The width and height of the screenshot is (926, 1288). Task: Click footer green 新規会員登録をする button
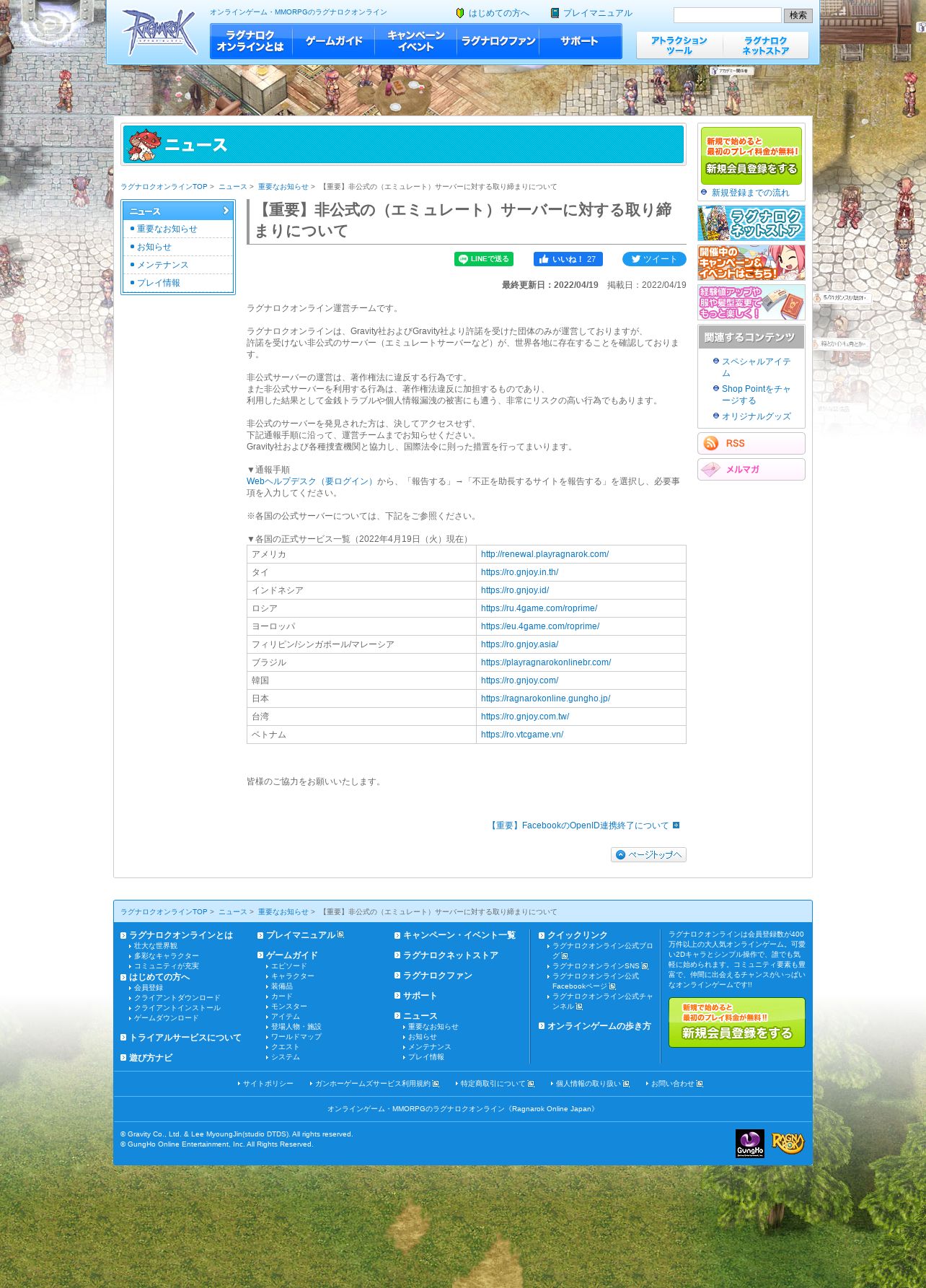(736, 1022)
